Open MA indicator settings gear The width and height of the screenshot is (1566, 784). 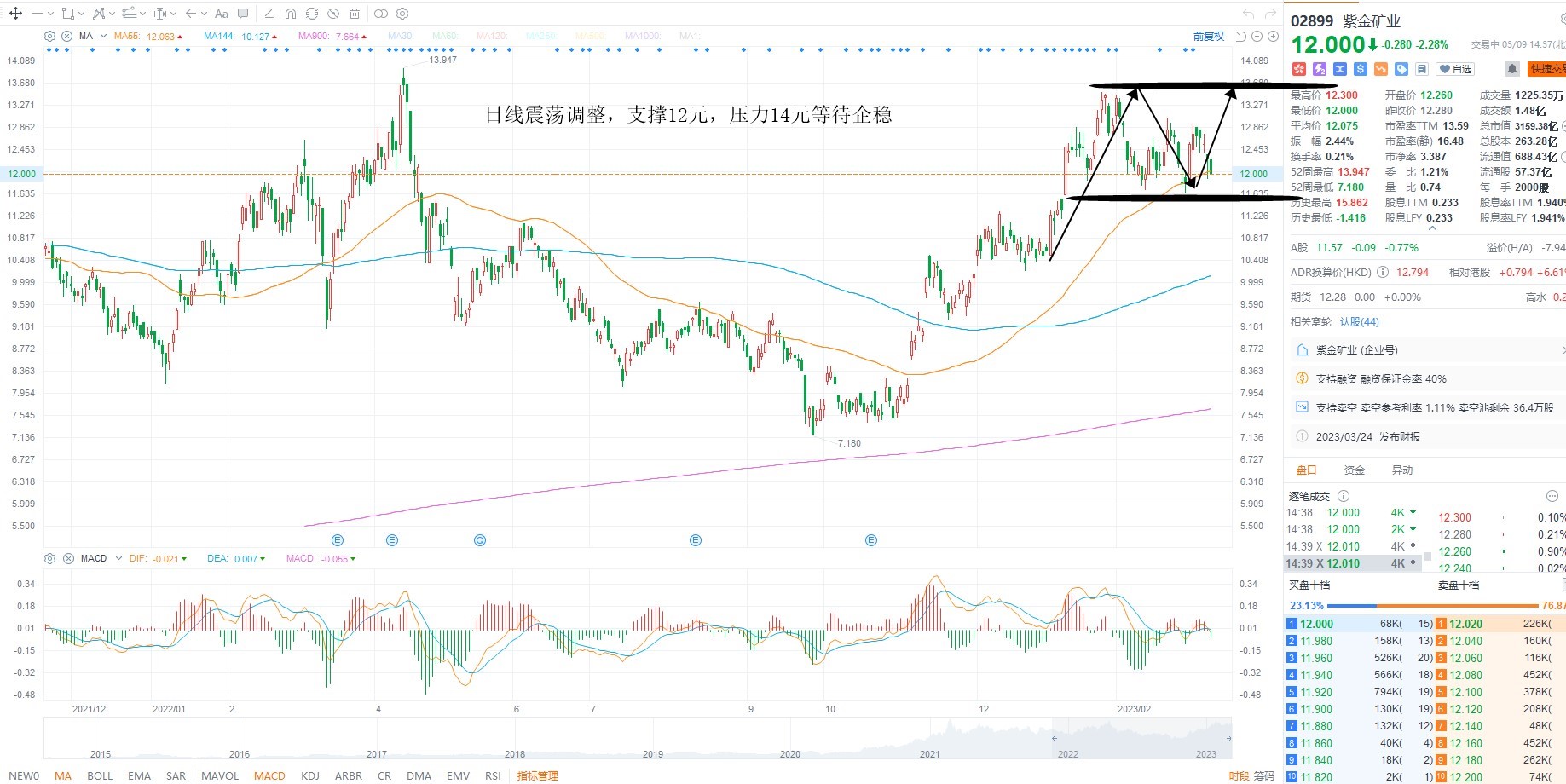pos(49,36)
